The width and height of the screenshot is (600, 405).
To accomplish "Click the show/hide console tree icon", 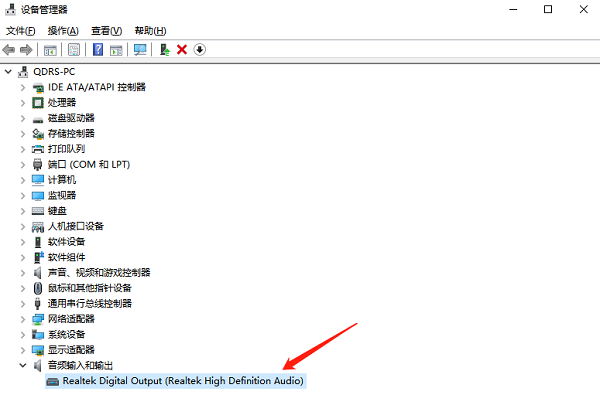I will coord(50,49).
